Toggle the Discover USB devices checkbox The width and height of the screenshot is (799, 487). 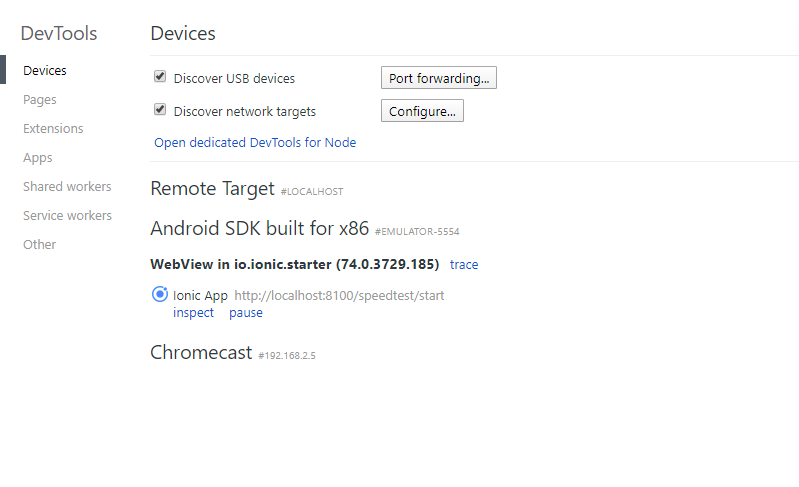(x=160, y=77)
